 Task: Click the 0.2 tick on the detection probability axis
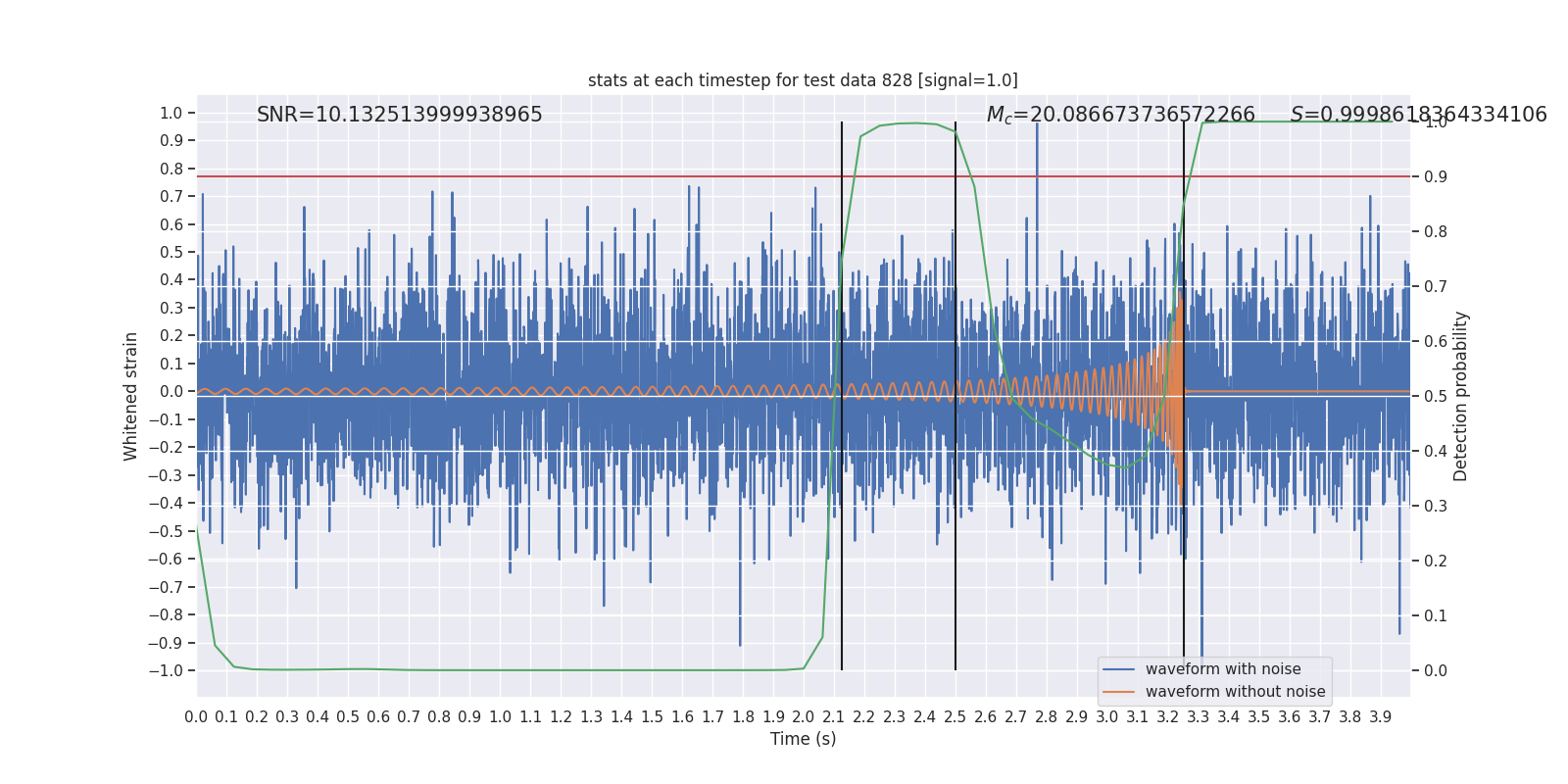click(1436, 561)
